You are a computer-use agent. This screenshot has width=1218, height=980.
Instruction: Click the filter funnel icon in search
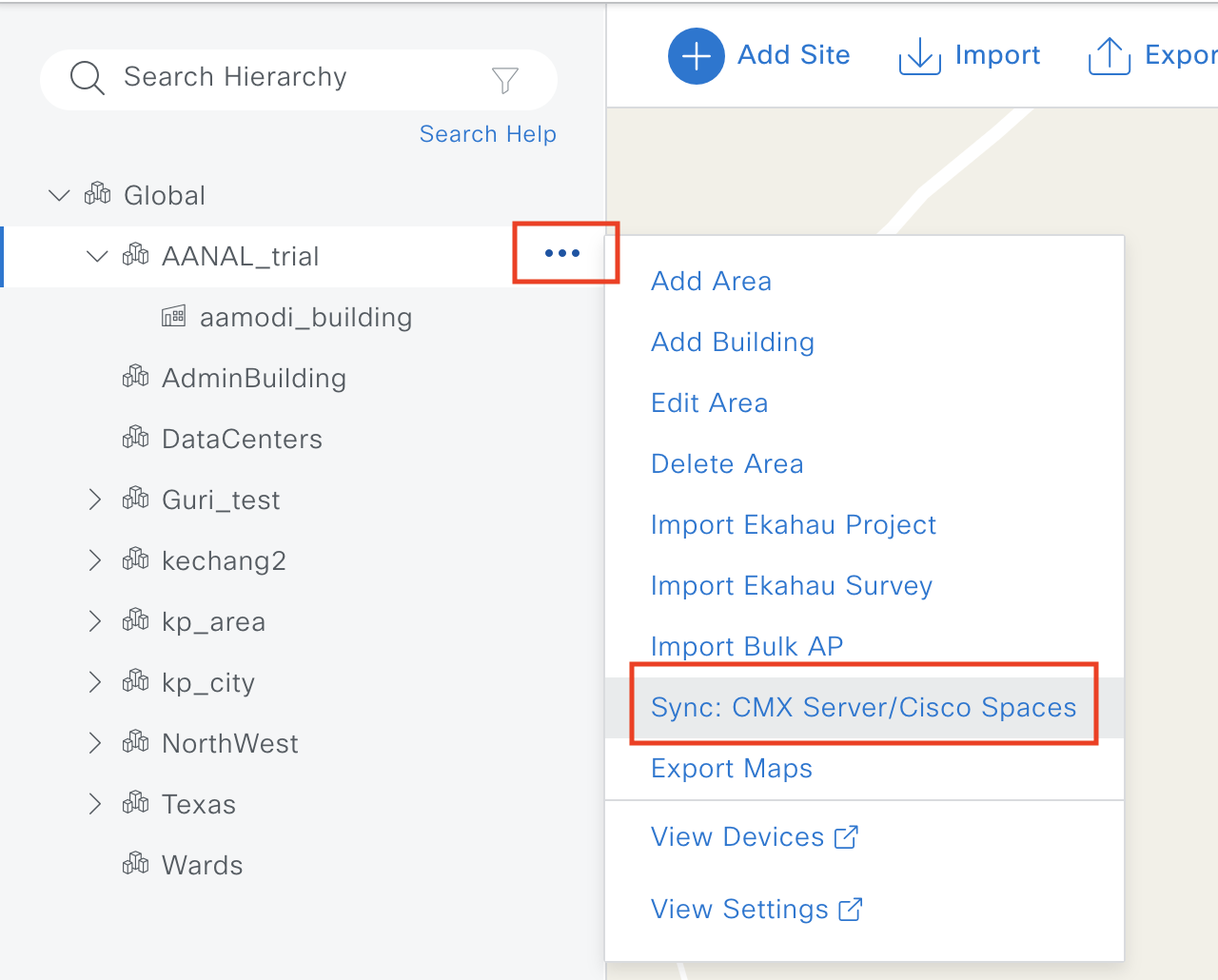coord(505,80)
